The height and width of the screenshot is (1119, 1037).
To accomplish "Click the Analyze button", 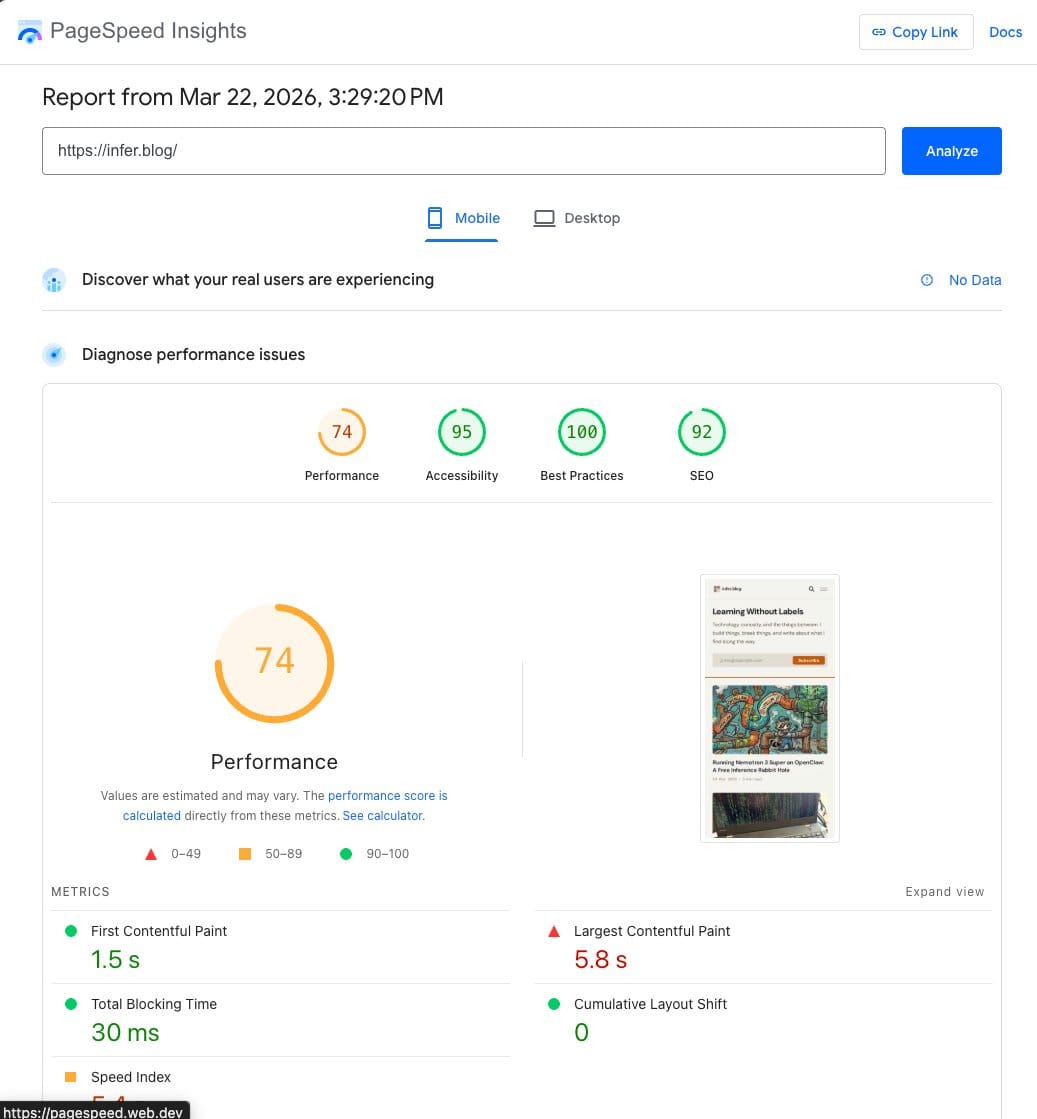I will click(951, 151).
